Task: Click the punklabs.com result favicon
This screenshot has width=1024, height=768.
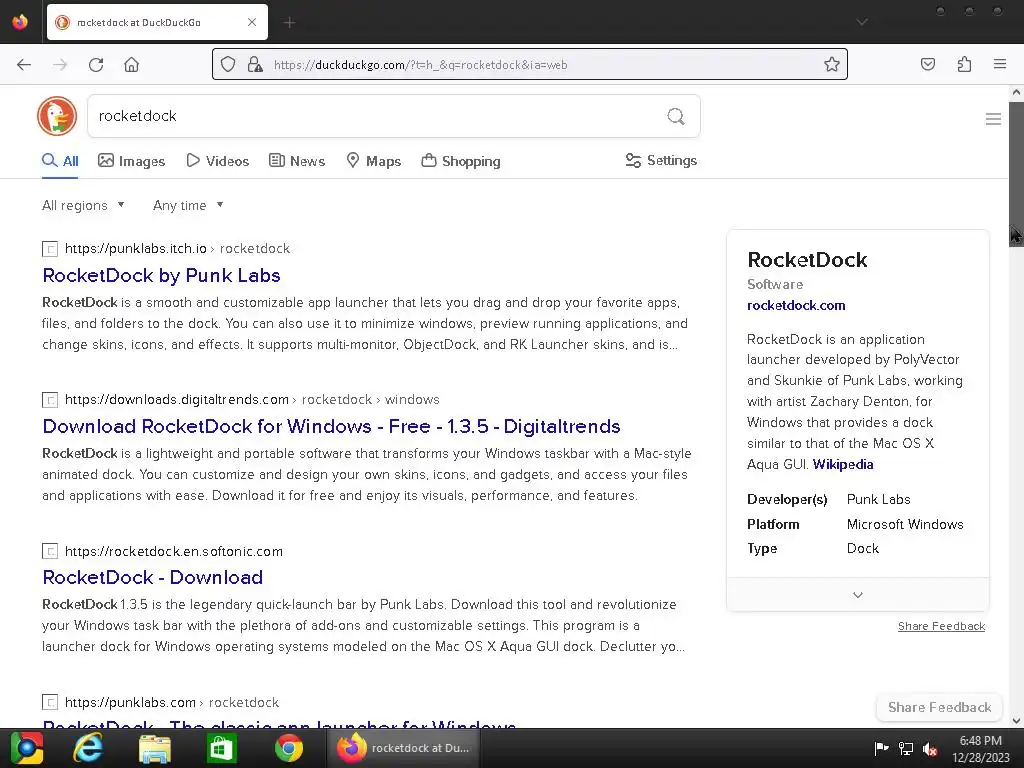Action: tap(50, 703)
